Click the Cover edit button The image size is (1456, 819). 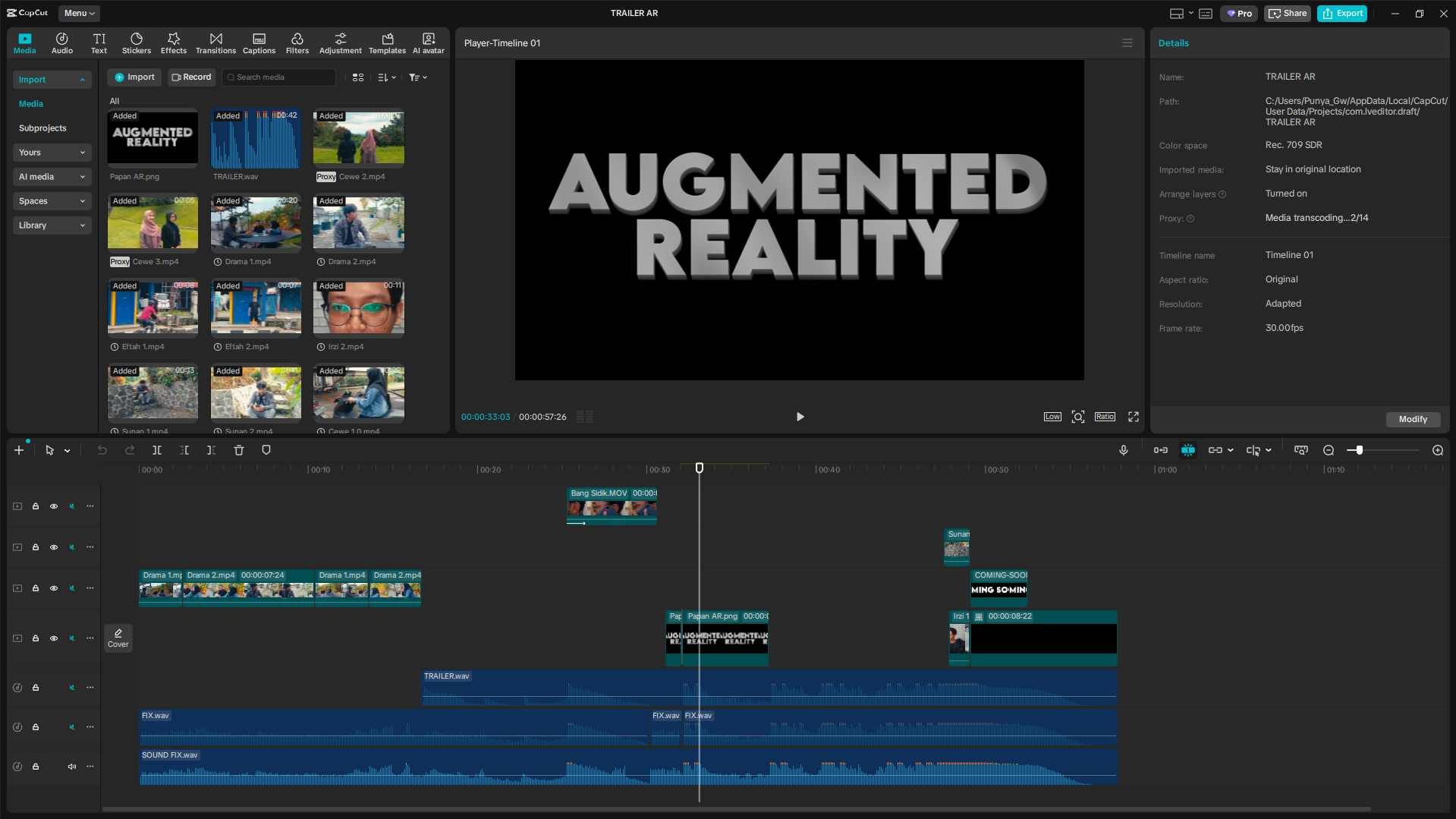click(x=118, y=638)
